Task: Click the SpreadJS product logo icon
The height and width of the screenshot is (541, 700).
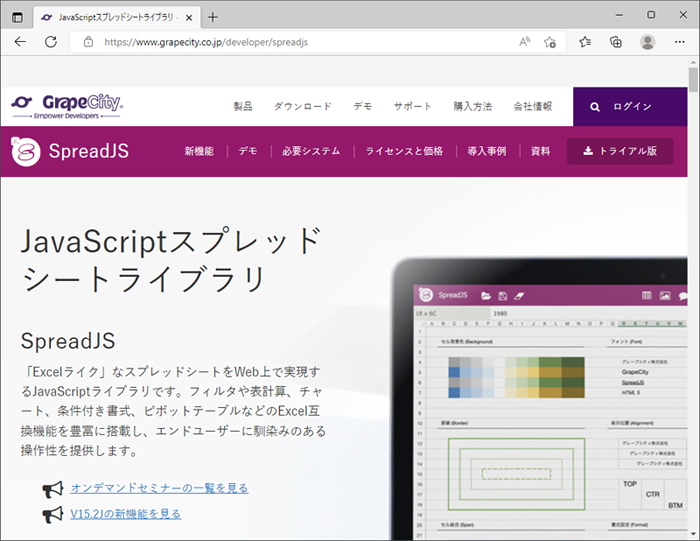Action: pos(25,151)
